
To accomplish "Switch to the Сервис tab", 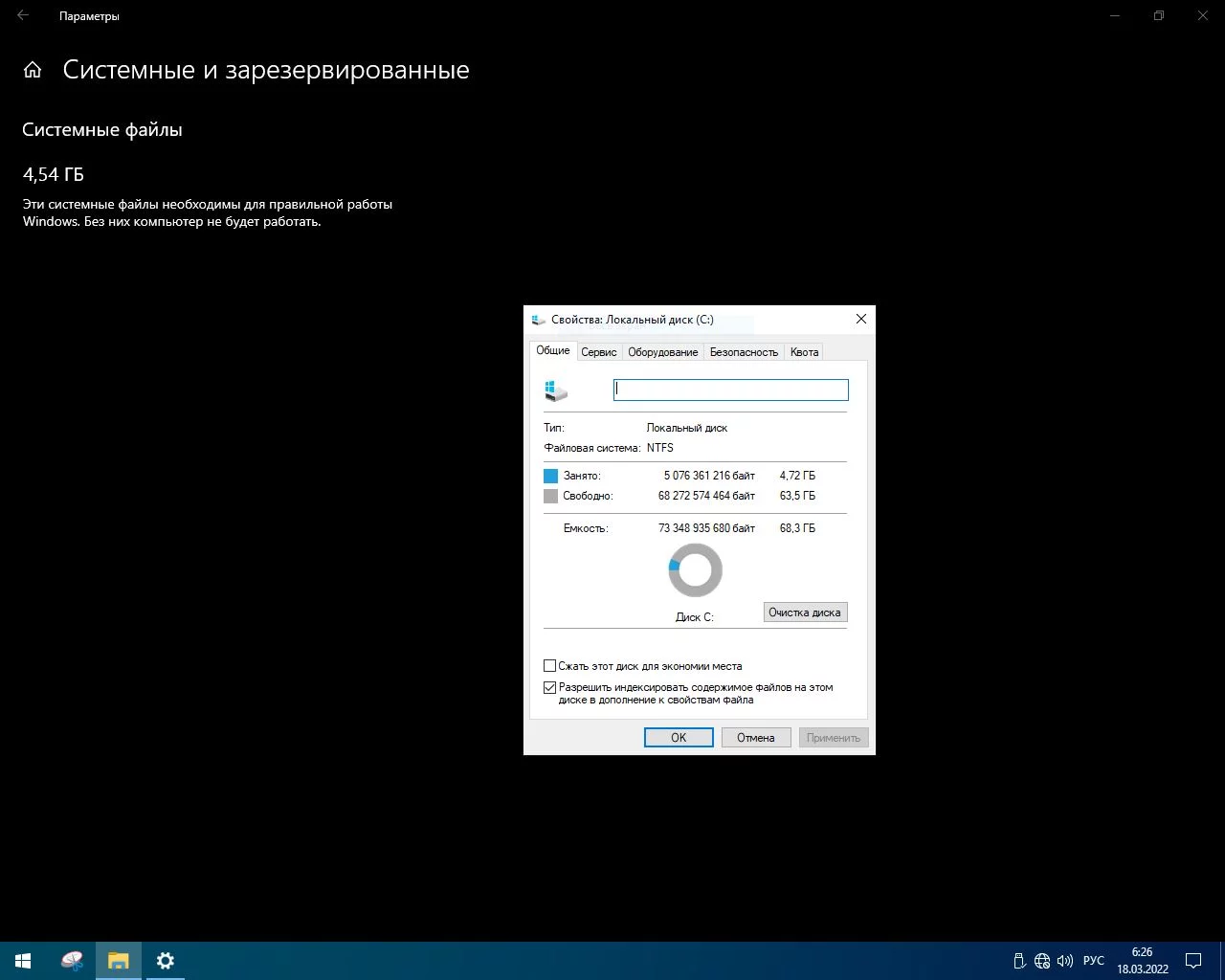I will tap(599, 352).
